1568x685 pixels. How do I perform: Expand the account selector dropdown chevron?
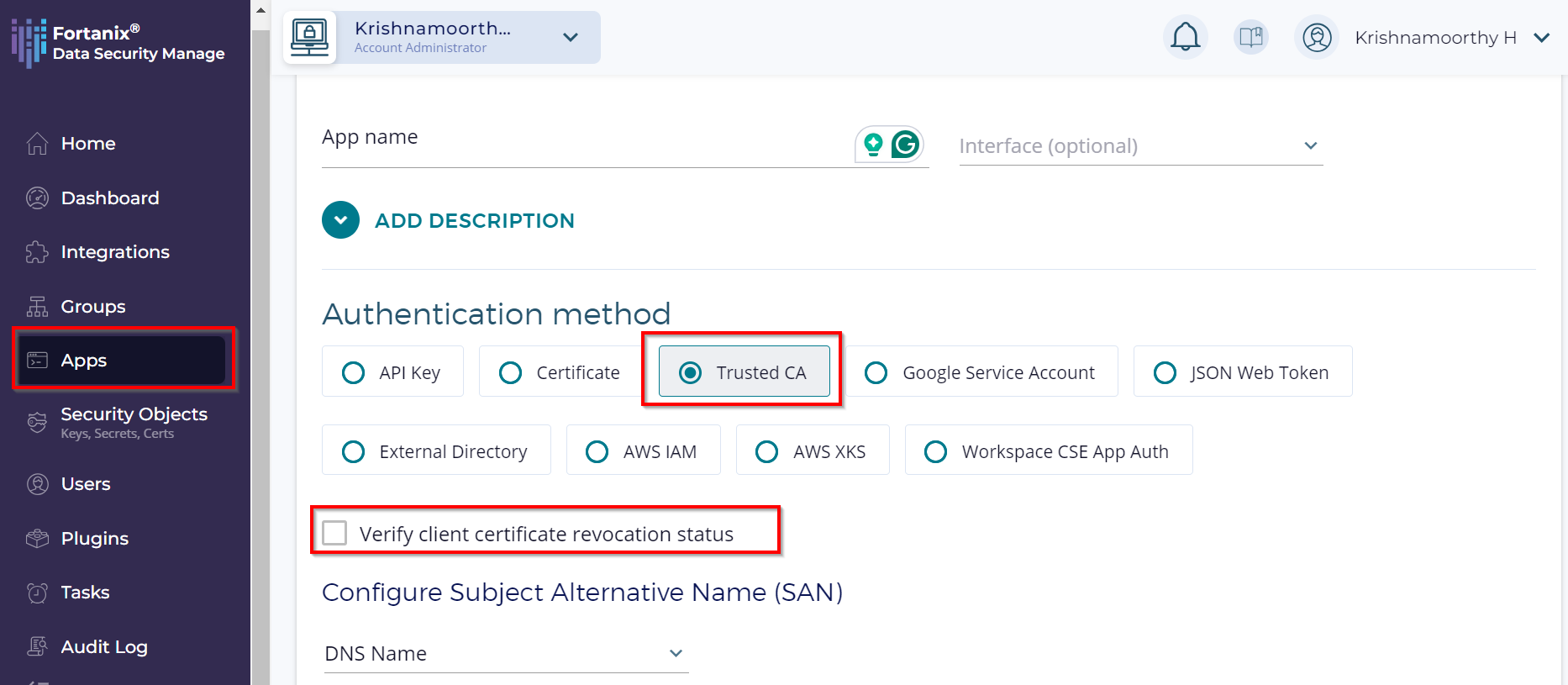pos(571,37)
